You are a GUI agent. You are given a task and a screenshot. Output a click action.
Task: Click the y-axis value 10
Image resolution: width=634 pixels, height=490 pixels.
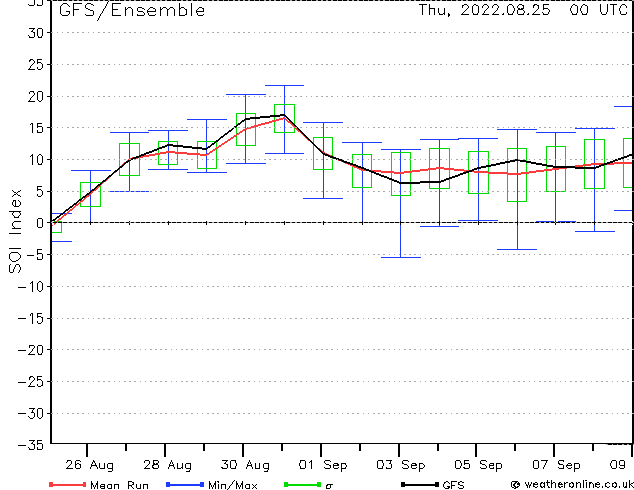click(36, 160)
